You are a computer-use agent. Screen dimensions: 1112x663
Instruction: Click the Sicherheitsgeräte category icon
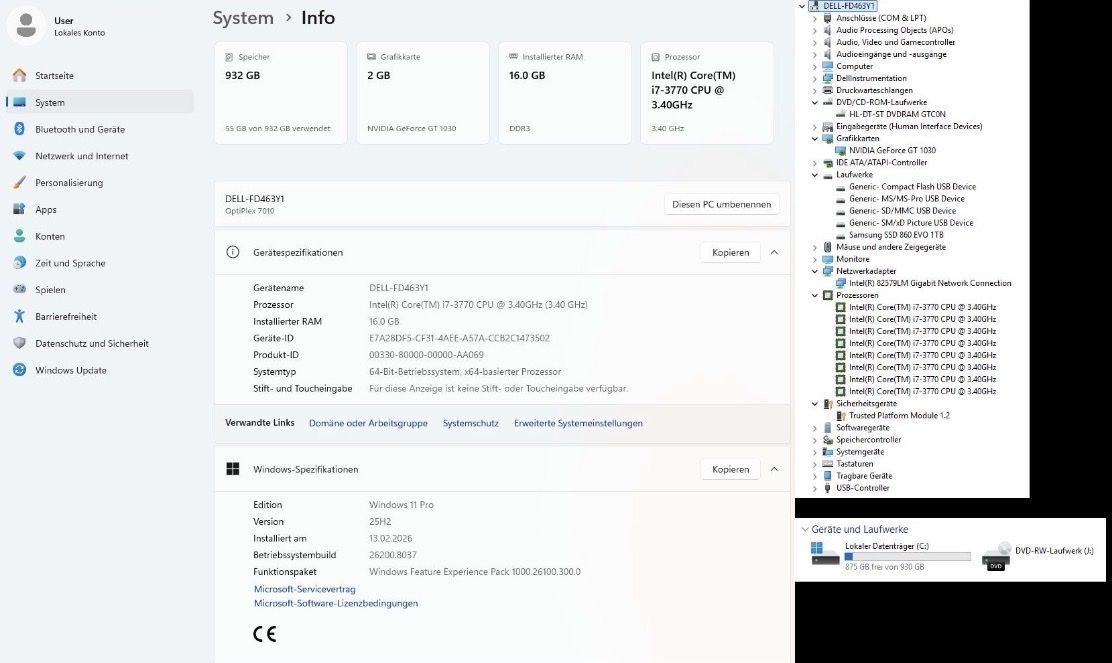(828, 403)
